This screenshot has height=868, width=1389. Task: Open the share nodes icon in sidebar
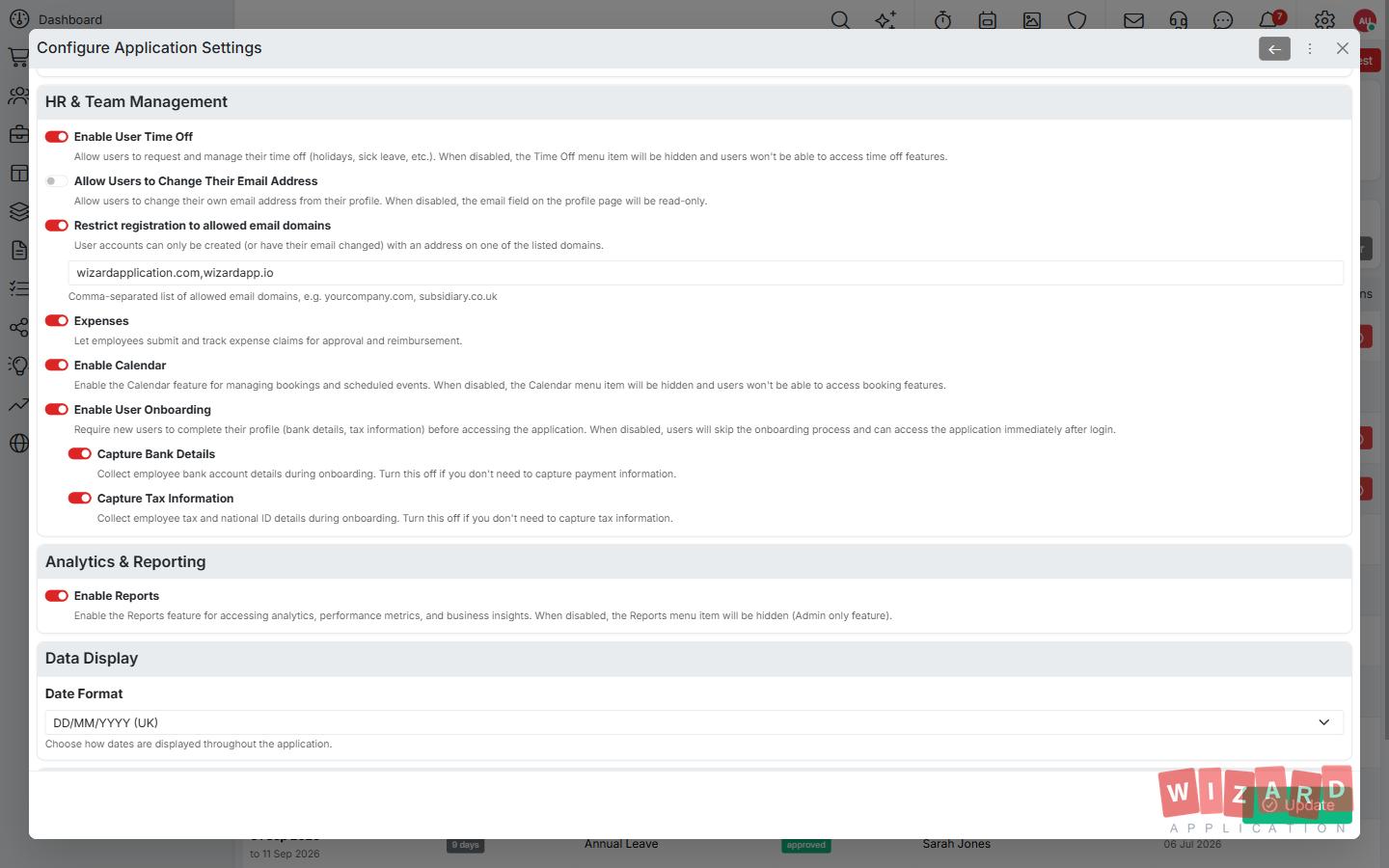click(x=19, y=328)
